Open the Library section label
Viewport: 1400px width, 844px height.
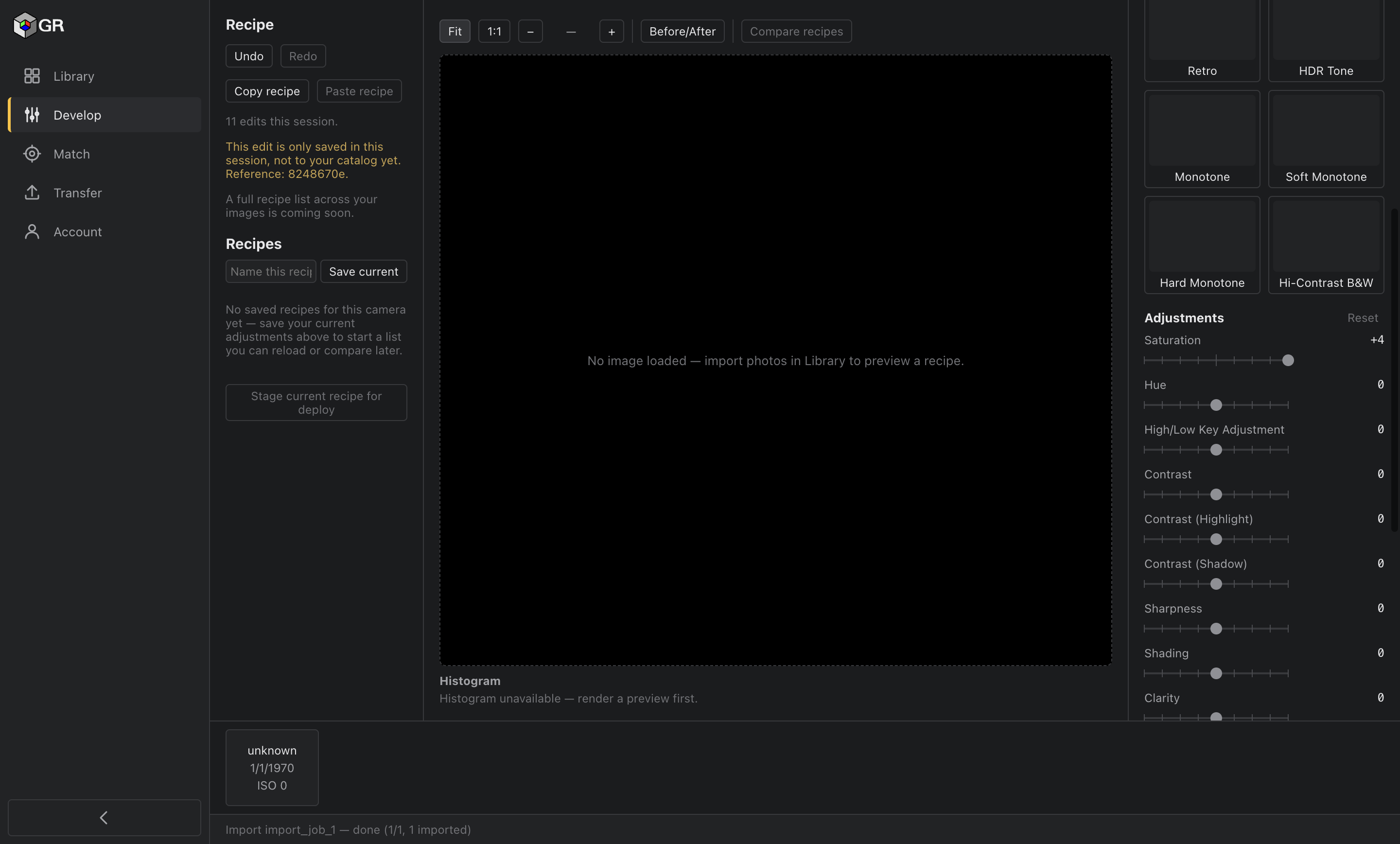pos(74,76)
